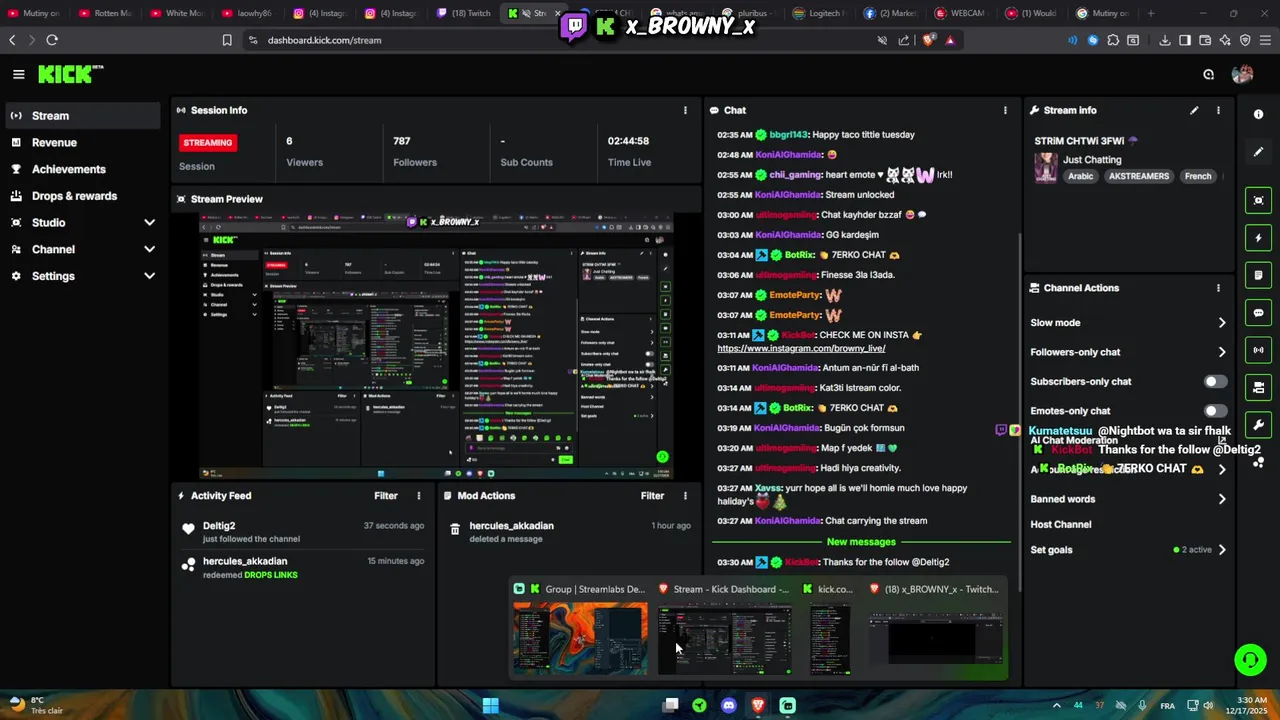Edit stream info with the pencil icon
The image size is (1280, 720).
point(1194,110)
